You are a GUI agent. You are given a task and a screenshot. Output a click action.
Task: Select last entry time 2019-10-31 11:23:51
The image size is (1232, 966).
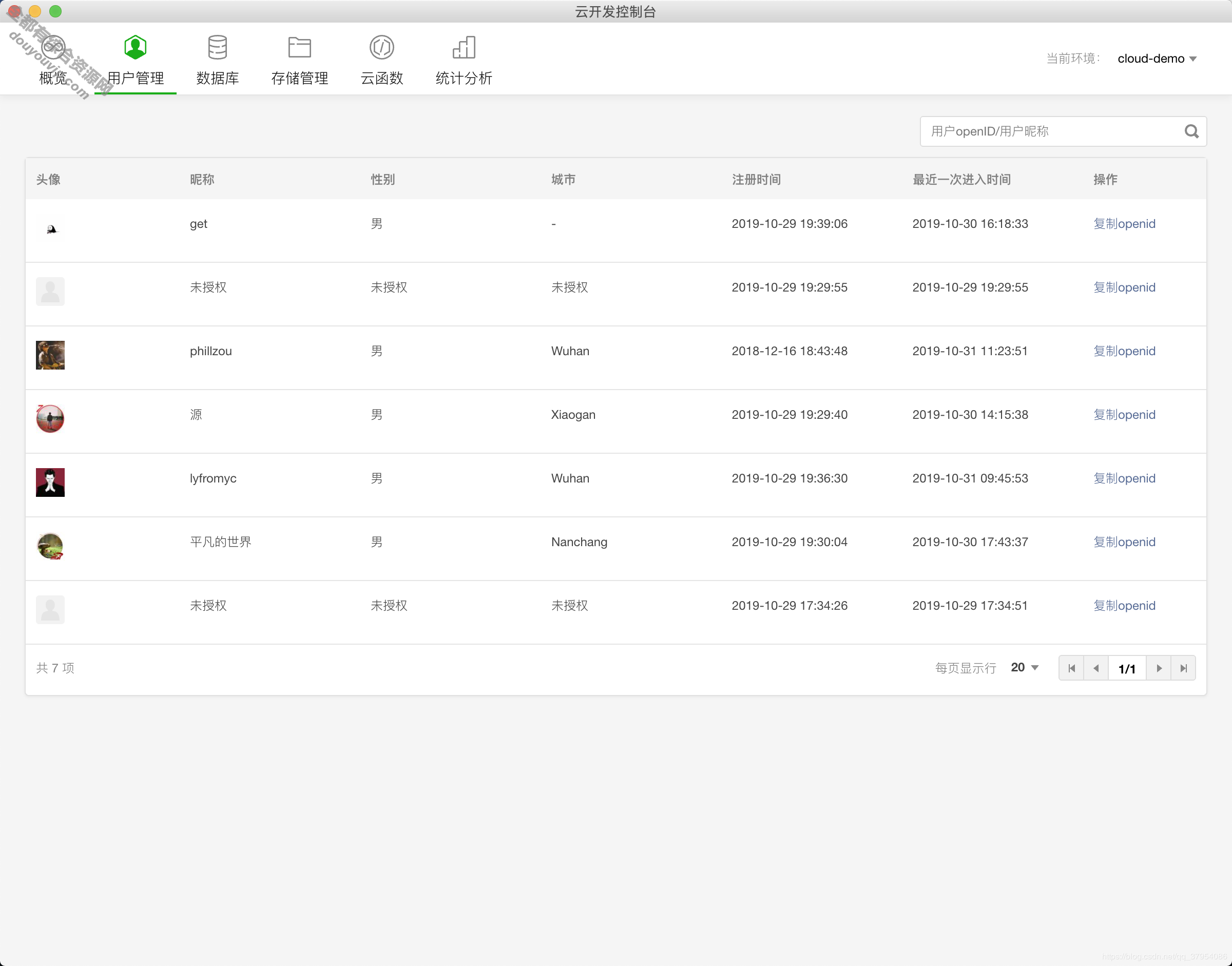click(970, 351)
